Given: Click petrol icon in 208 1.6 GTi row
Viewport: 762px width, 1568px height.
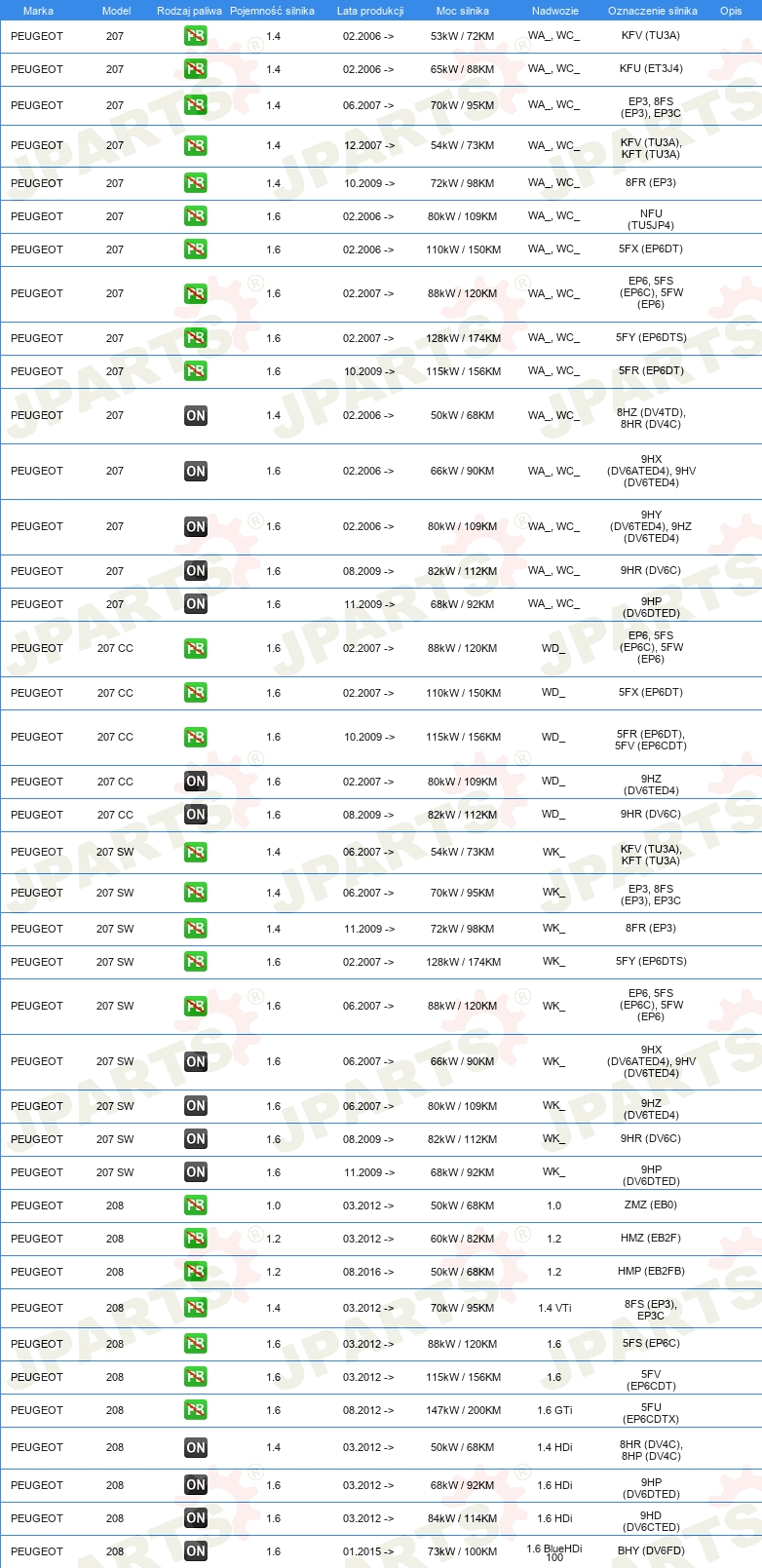Looking at the screenshot, I should tap(196, 1410).
